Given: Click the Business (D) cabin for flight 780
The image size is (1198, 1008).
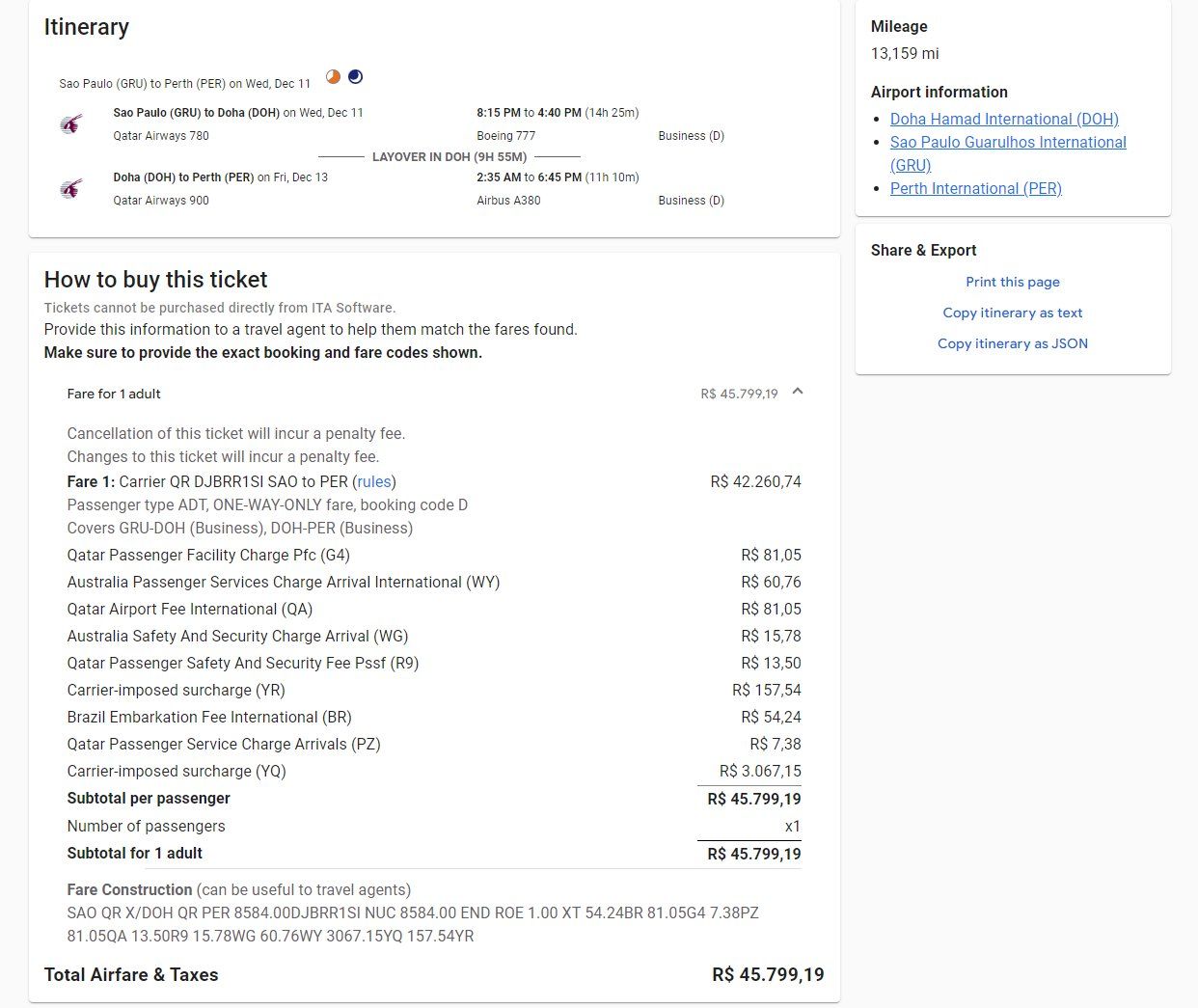Looking at the screenshot, I should (691, 136).
